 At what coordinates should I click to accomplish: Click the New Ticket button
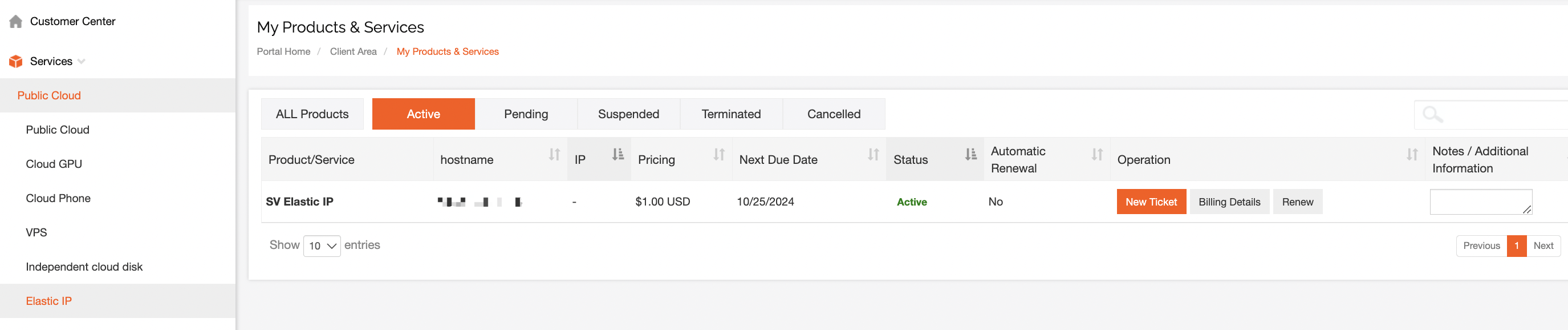pyautogui.click(x=1151, y=202)
